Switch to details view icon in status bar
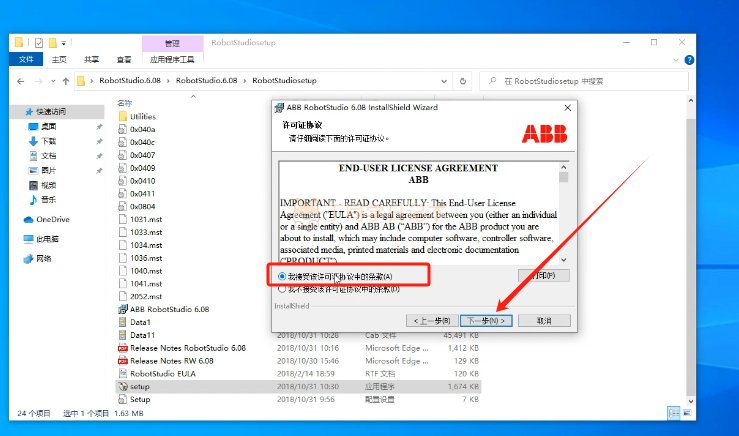This screenshot has height=436, width=739. 673,413
